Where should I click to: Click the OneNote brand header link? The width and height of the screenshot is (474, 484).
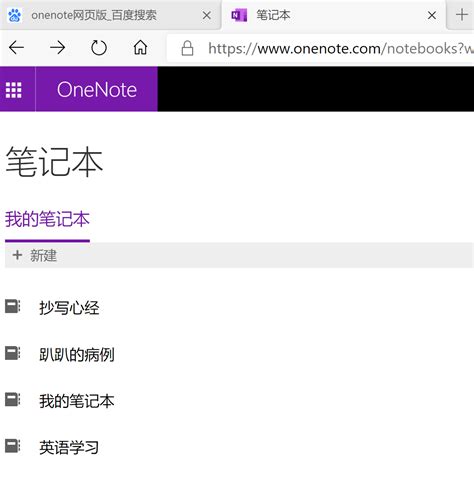(x=97, y=90)
